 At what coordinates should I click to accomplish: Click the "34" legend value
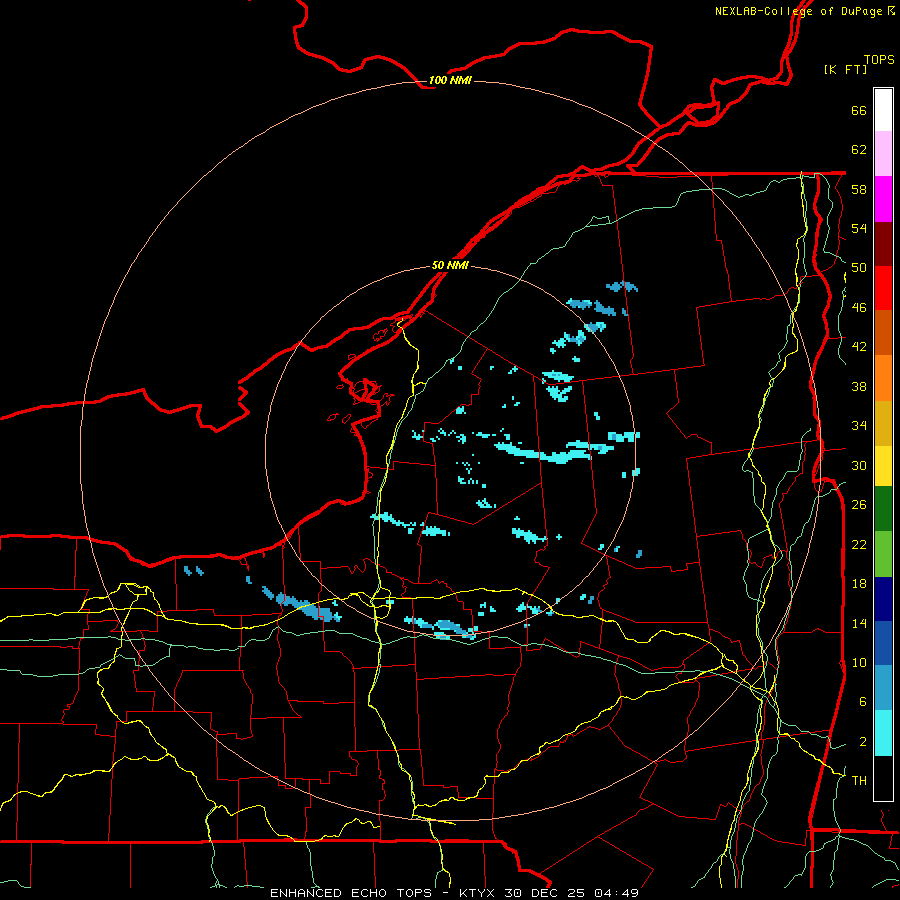click(859, 426)
